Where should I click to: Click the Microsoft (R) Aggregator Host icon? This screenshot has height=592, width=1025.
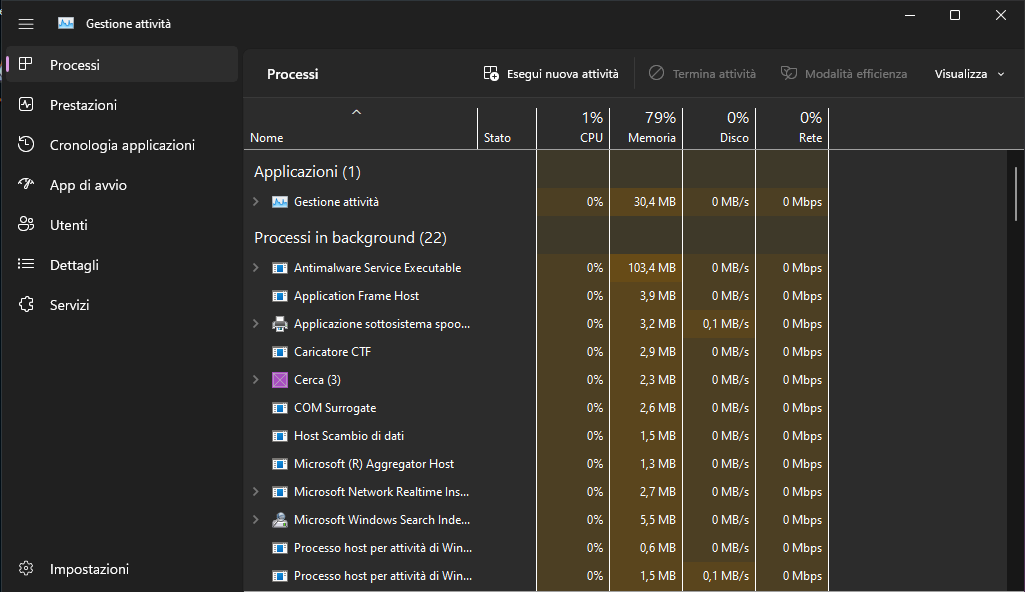tap(280, 464)
